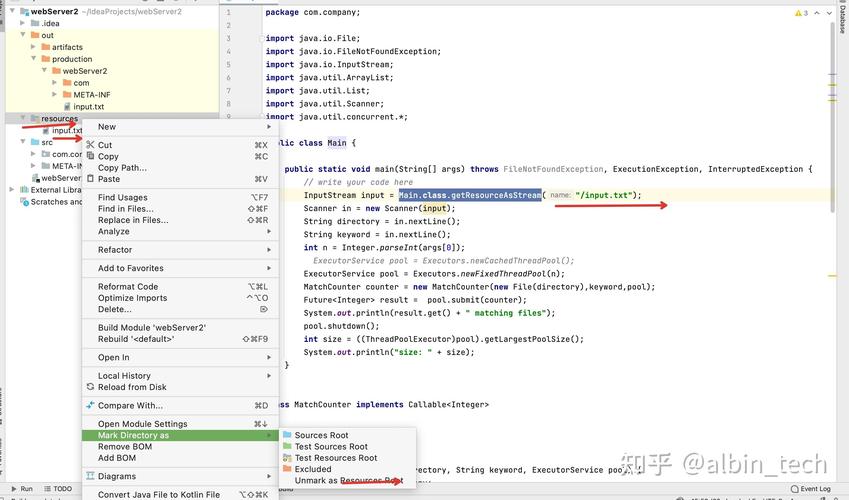Select Build Module 'webServer2'
This screenshot has width=849, height=500.
180,328
